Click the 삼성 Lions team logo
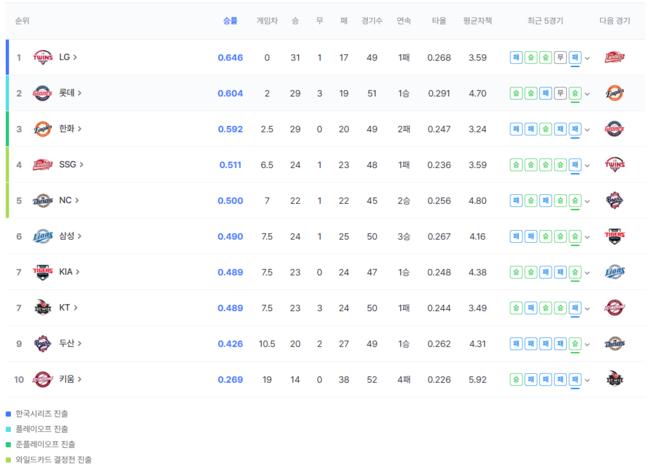 point(43,236)
